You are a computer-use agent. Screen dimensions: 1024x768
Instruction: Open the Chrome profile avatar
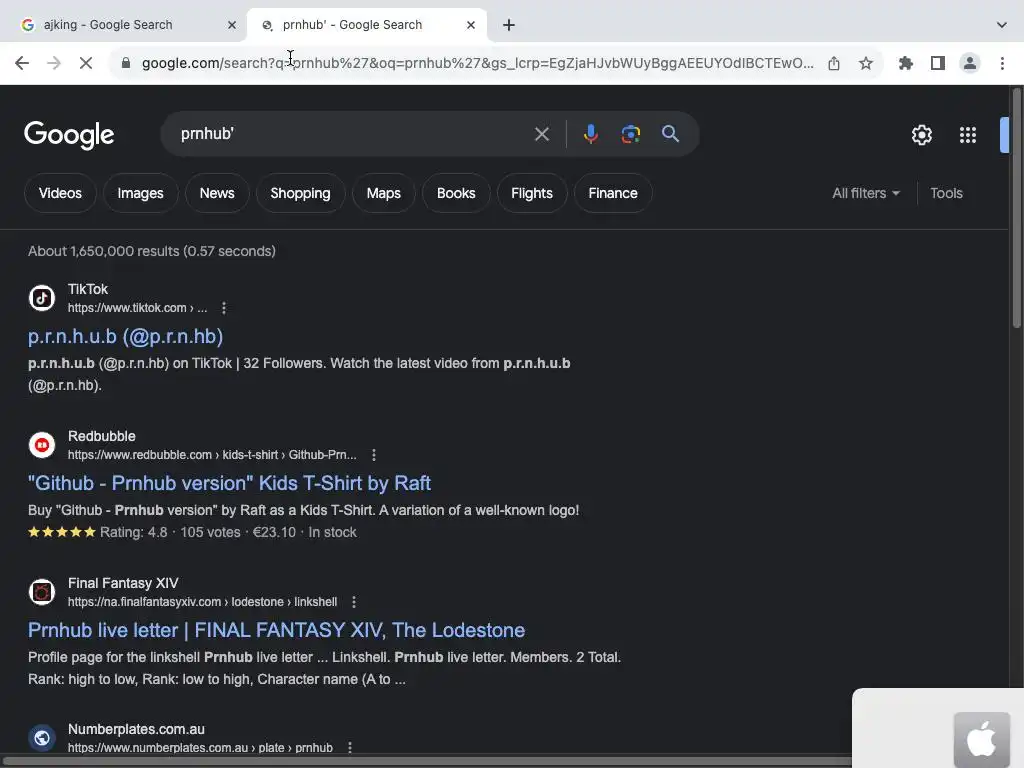click(x=970, y=63)
